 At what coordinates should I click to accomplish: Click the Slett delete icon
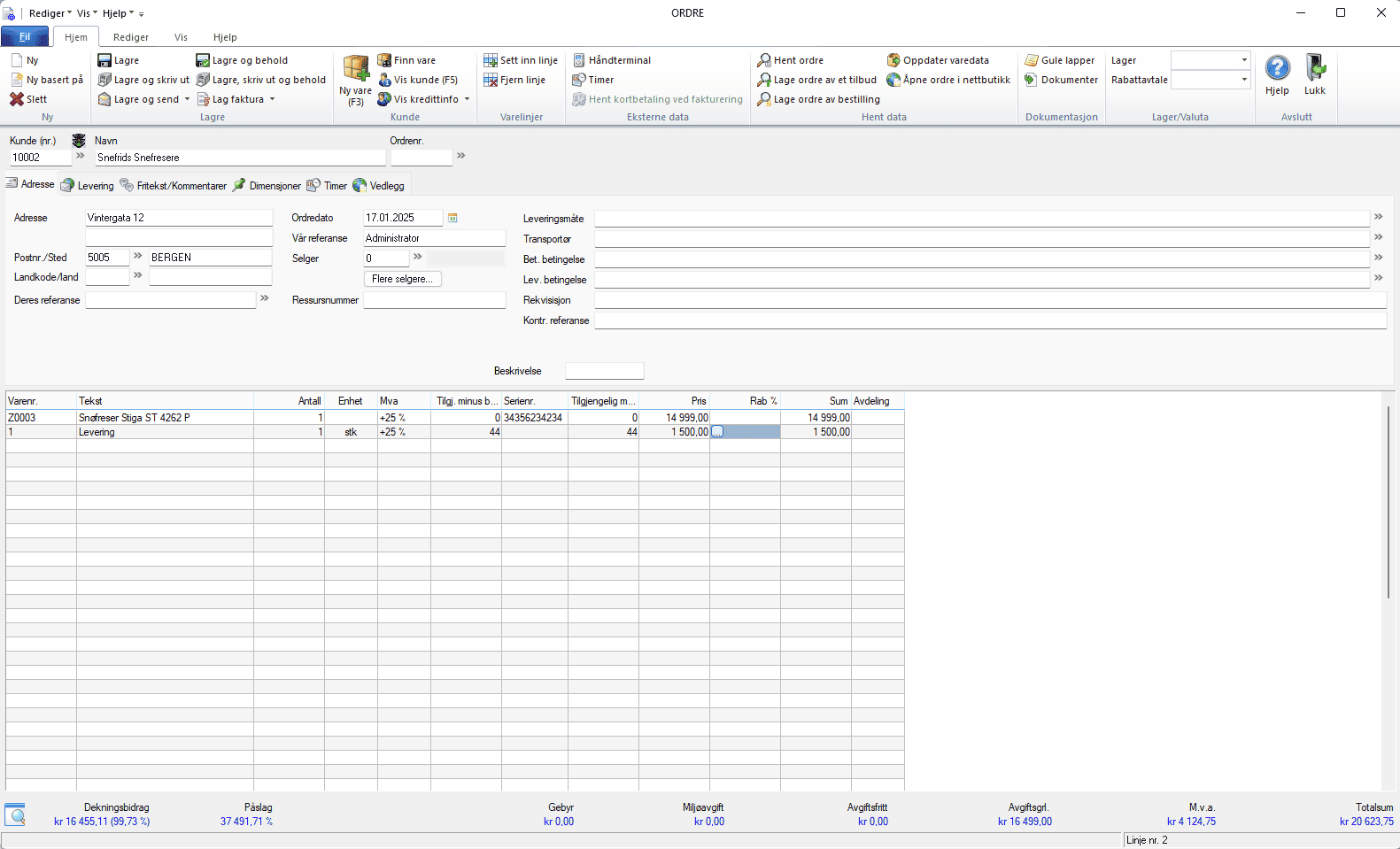point(17,99)
